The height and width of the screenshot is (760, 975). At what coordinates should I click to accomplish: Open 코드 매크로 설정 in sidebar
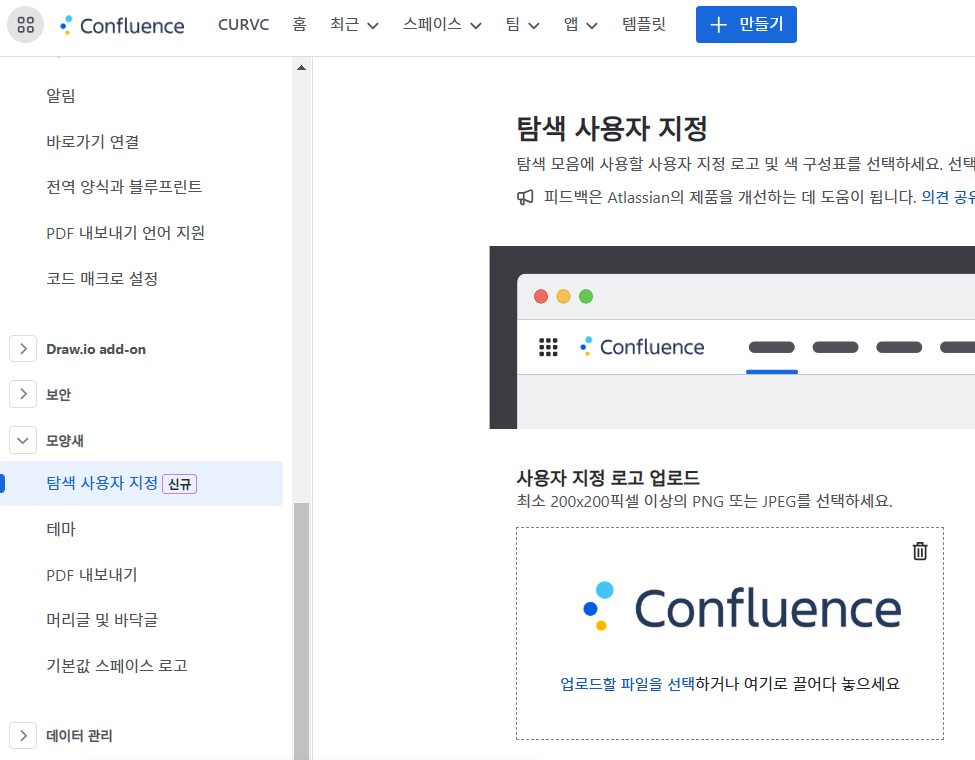click(x=102, y=279)
